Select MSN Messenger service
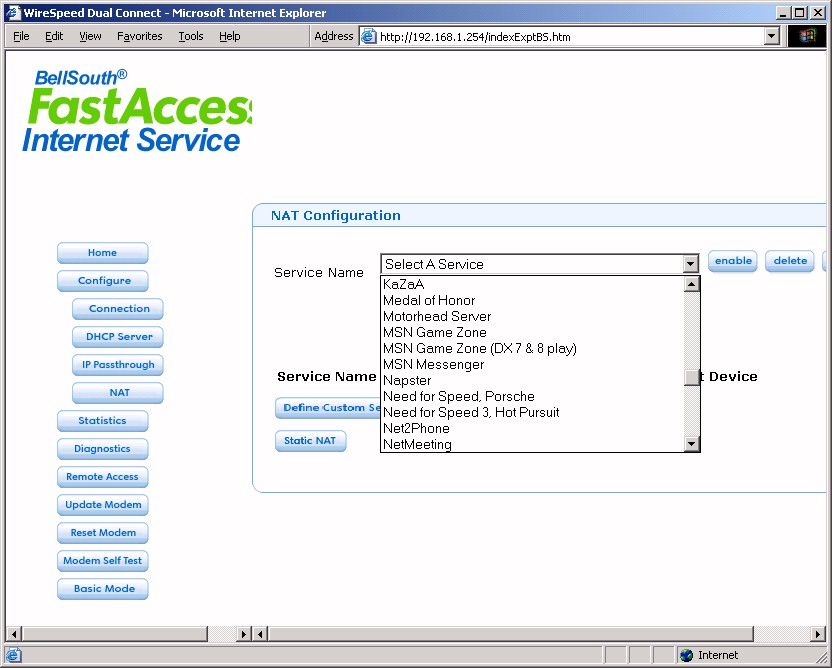 click(x=533, y=365)
